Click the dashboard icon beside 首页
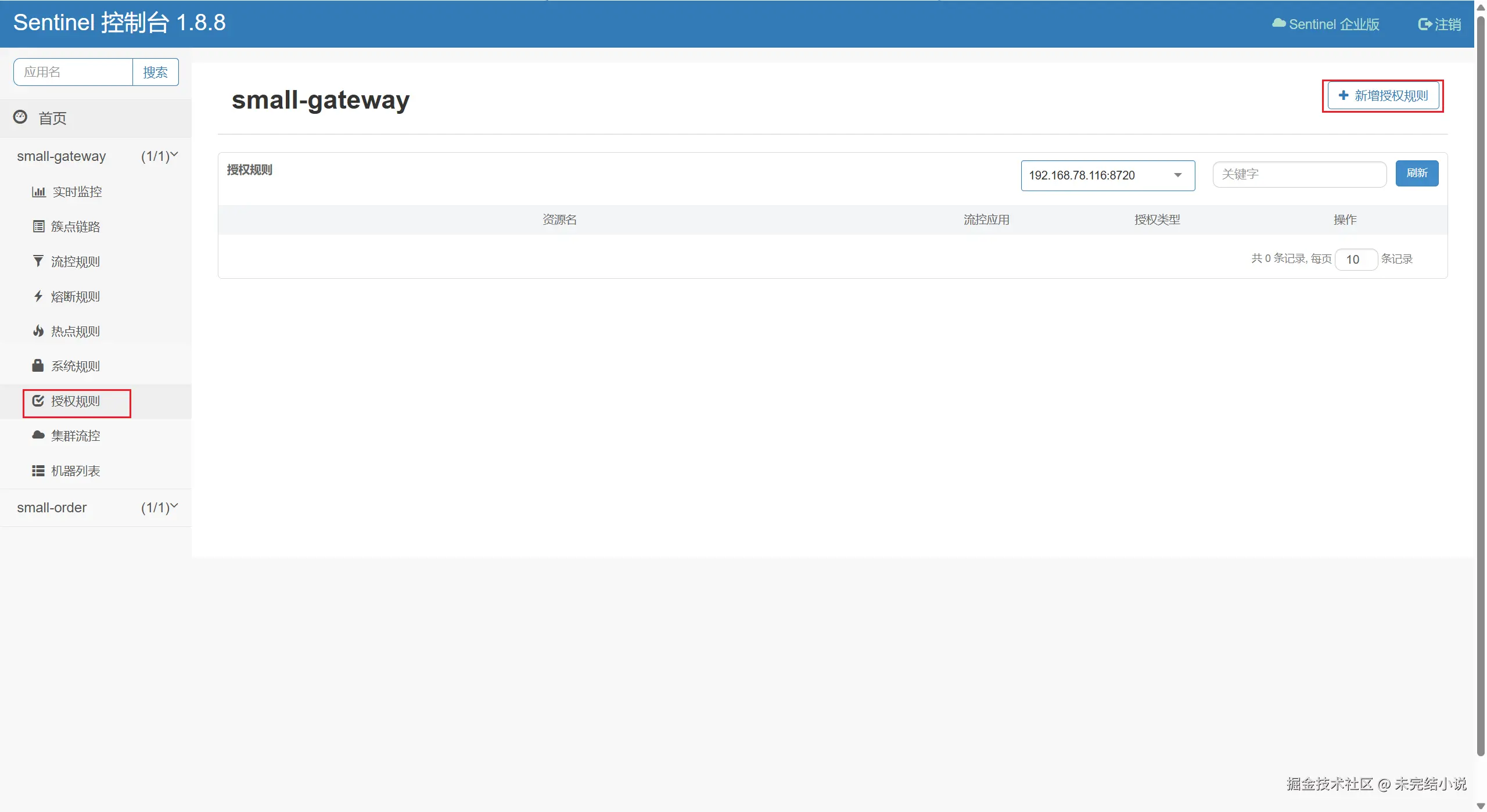The width and height of the screenshot is (1487, 812). pos(20,117)
